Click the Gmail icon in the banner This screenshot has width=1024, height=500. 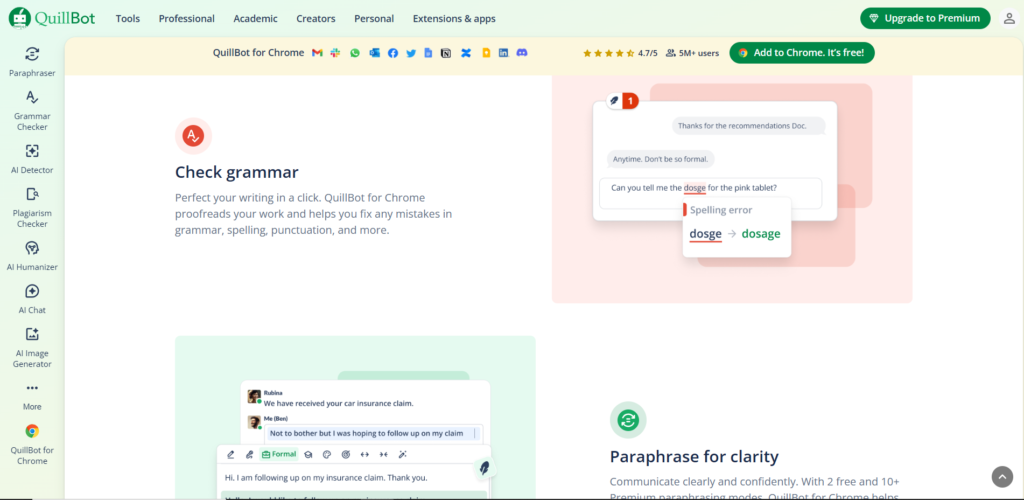tap(317, 53)
